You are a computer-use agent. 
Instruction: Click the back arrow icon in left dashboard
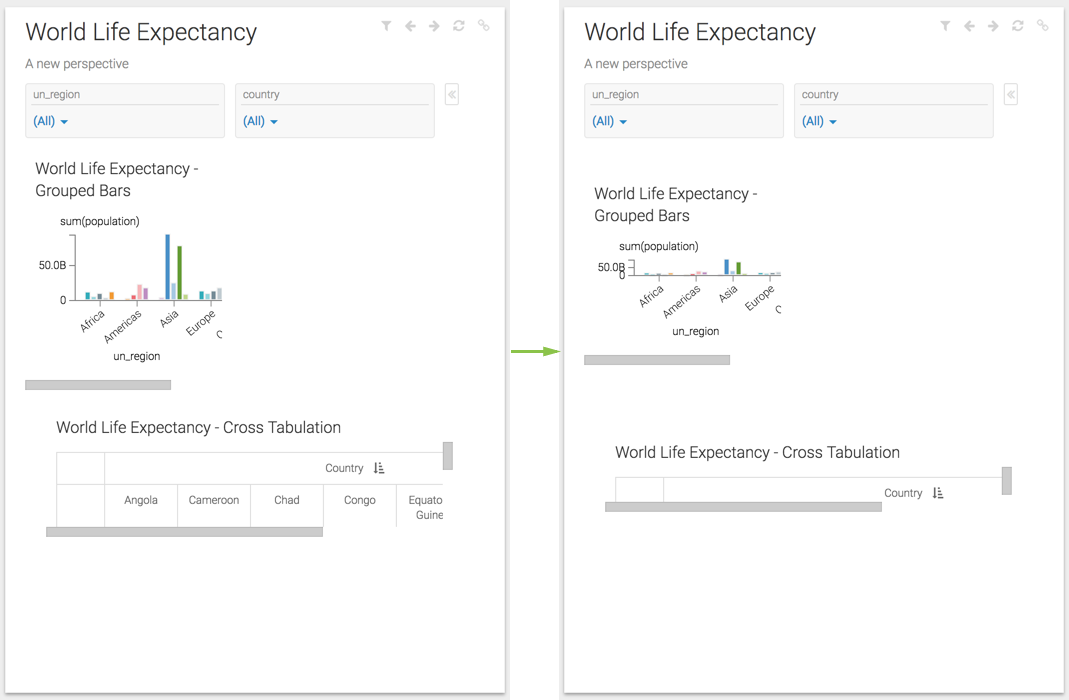point(410,26)
